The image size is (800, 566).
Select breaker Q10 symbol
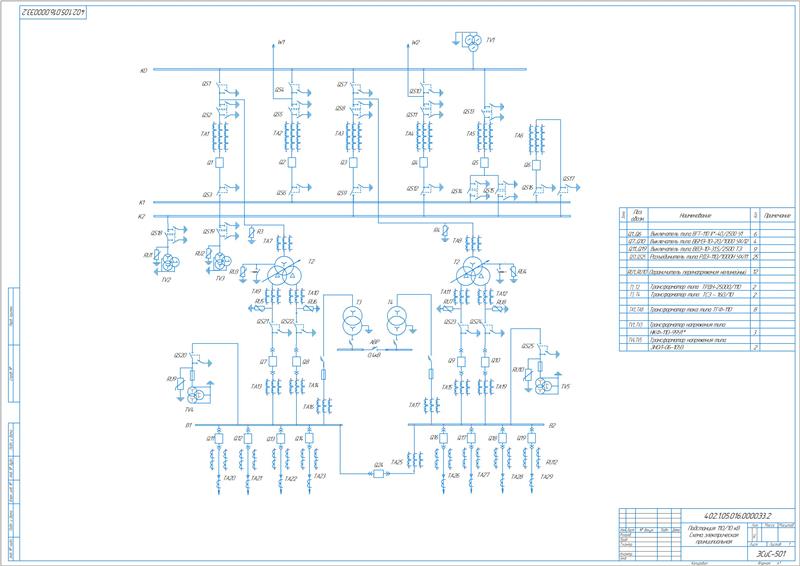(485, 361)
